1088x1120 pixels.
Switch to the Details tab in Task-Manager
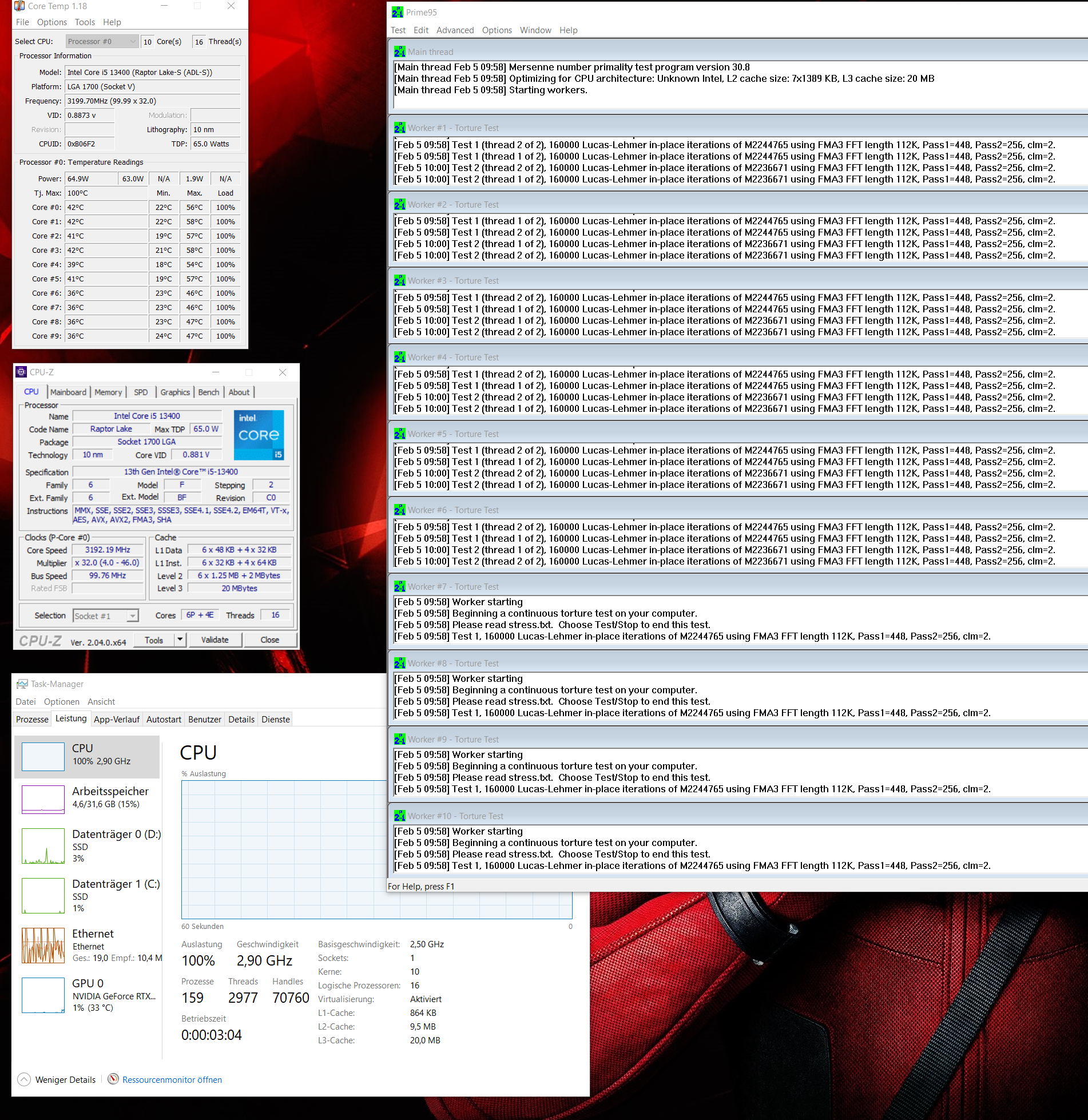point(241,719)
